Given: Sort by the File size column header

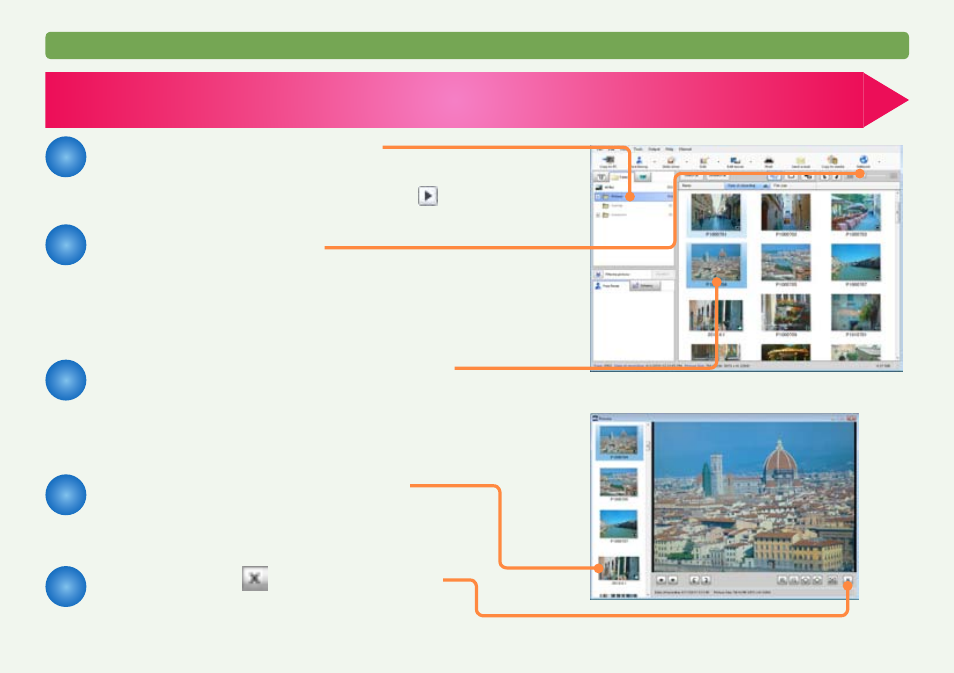Looking at the screenshot, I should (x=793, y=186).
